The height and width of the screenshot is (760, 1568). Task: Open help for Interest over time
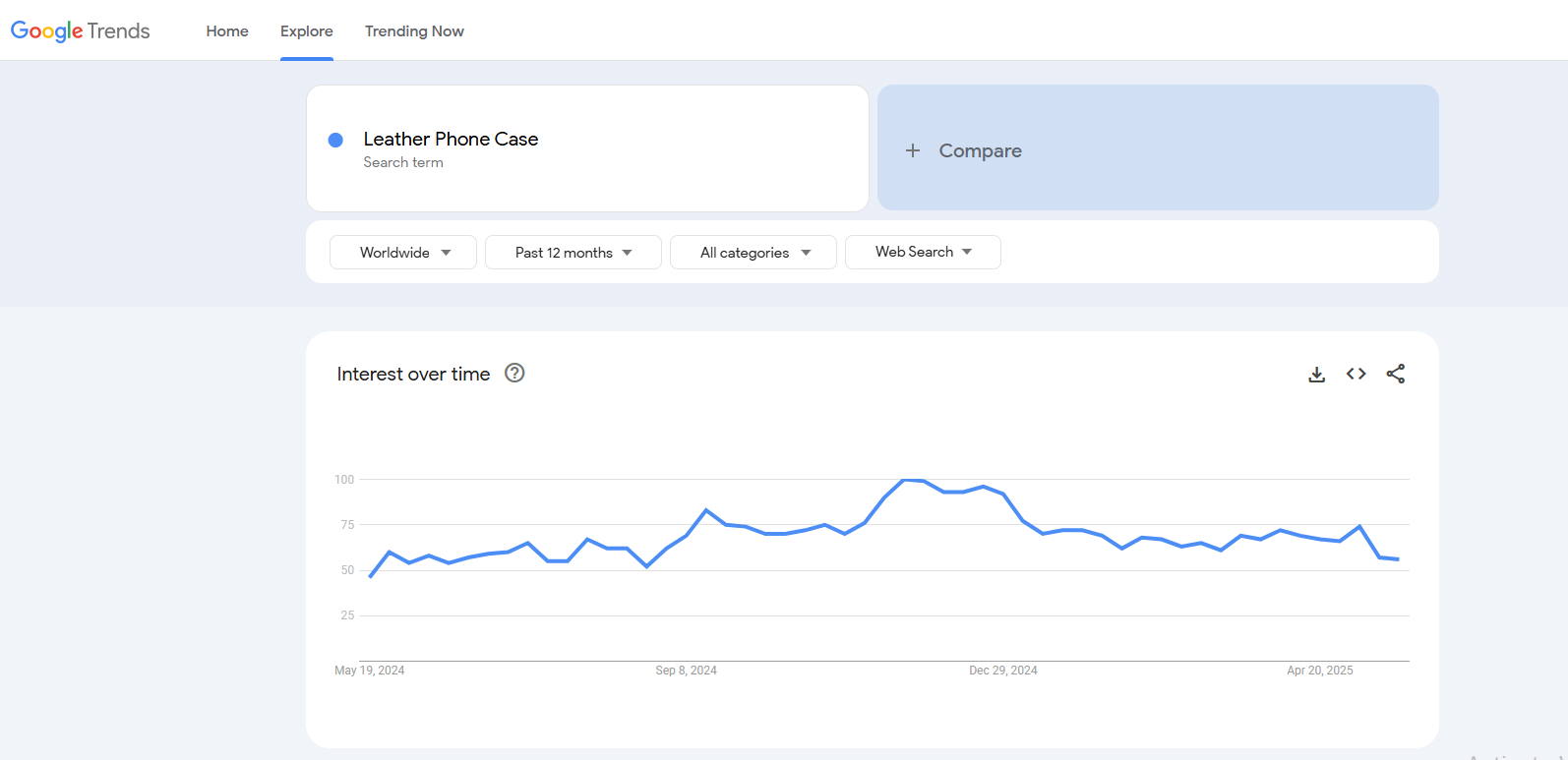(x=514, y=373)
